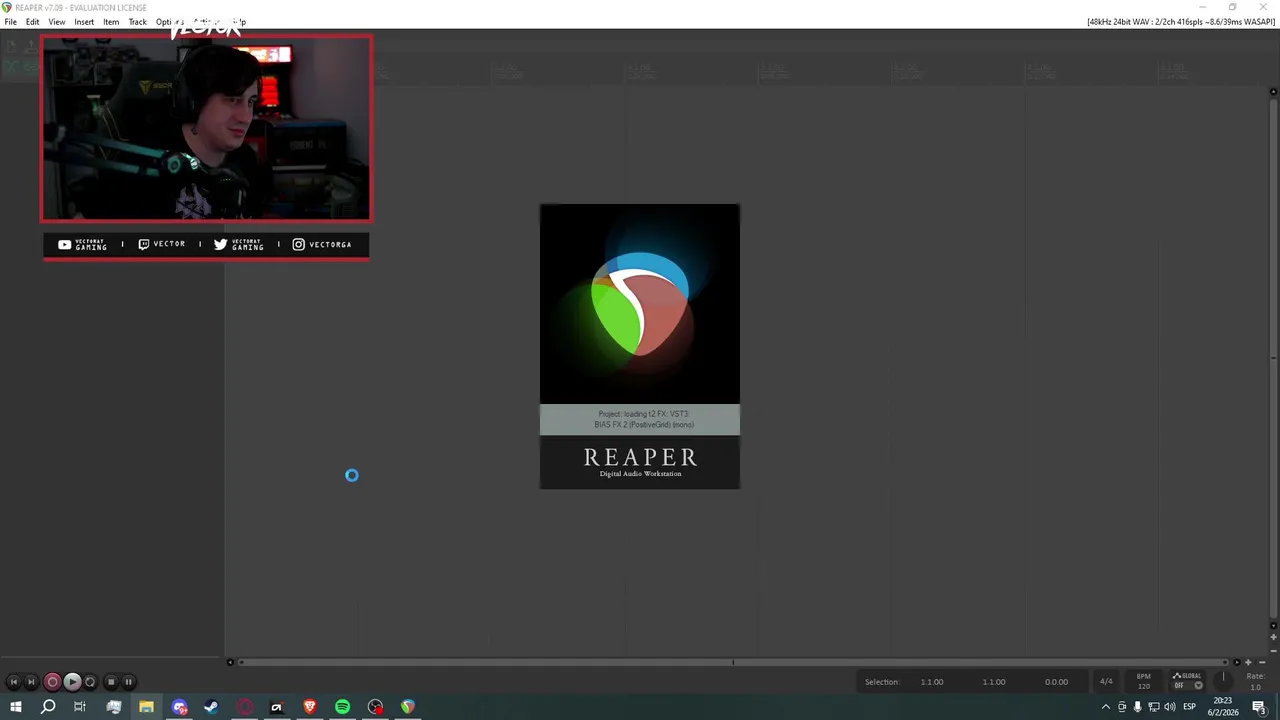Image resolution: width=1280 pixels, height=720 pixels.
Task: Open the Edit menu
Action: coord(33,22)
